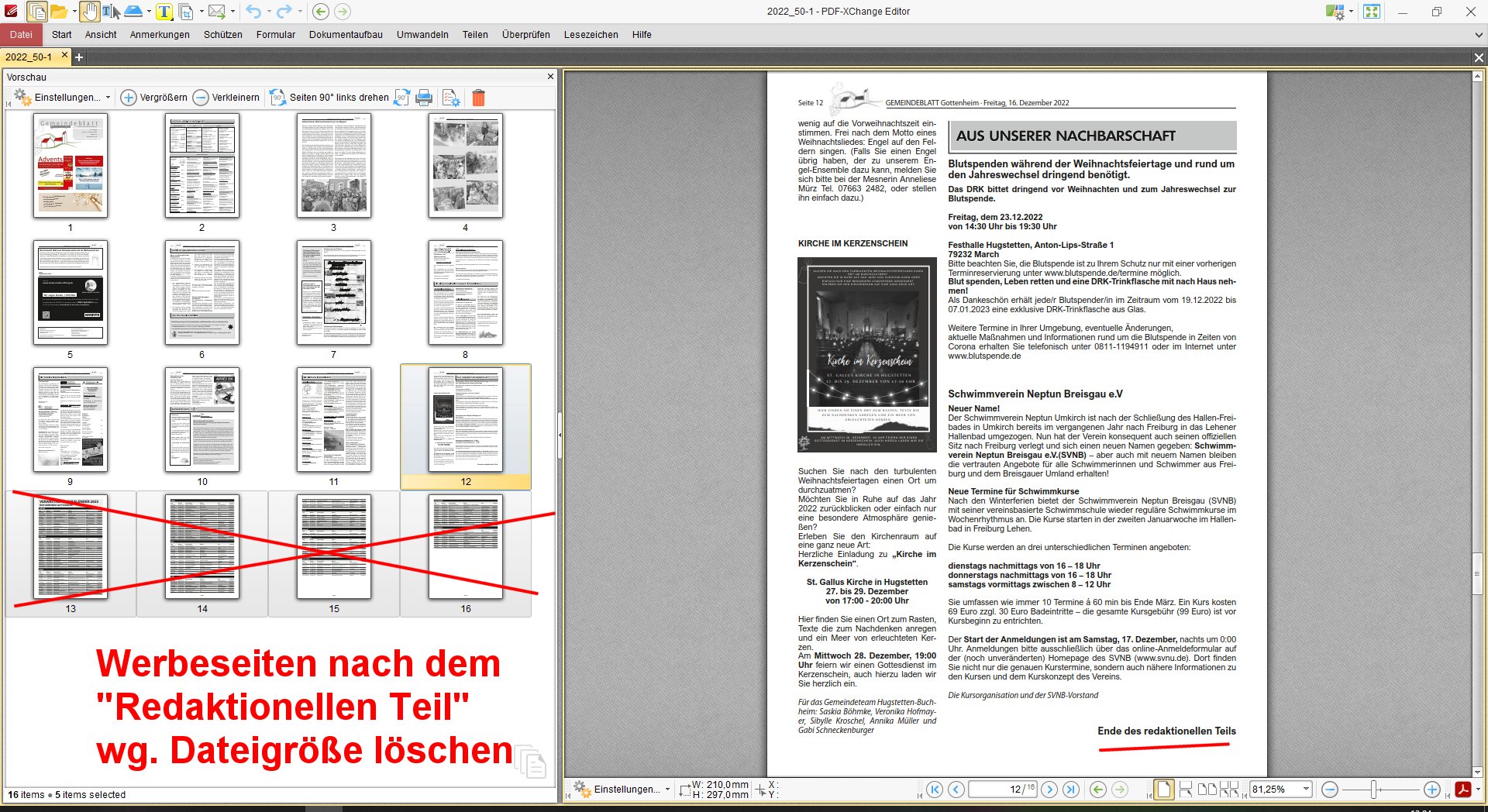
Task: Expand Einstellungen dropdown in Vorschau panel
Action: click(x=108, y=98)
